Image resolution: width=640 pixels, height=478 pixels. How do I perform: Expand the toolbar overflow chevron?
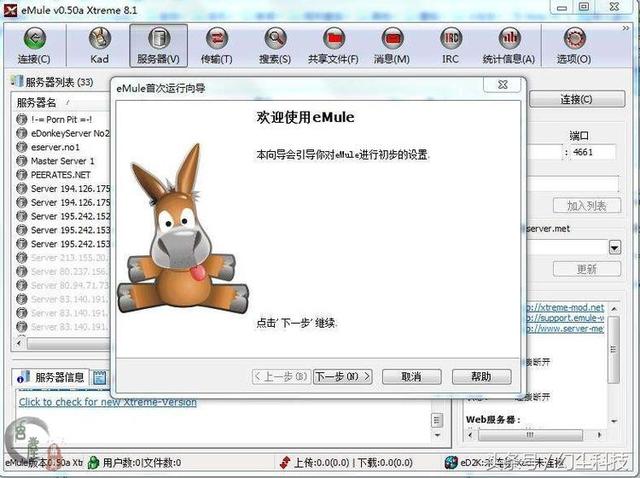click(626, 28)
